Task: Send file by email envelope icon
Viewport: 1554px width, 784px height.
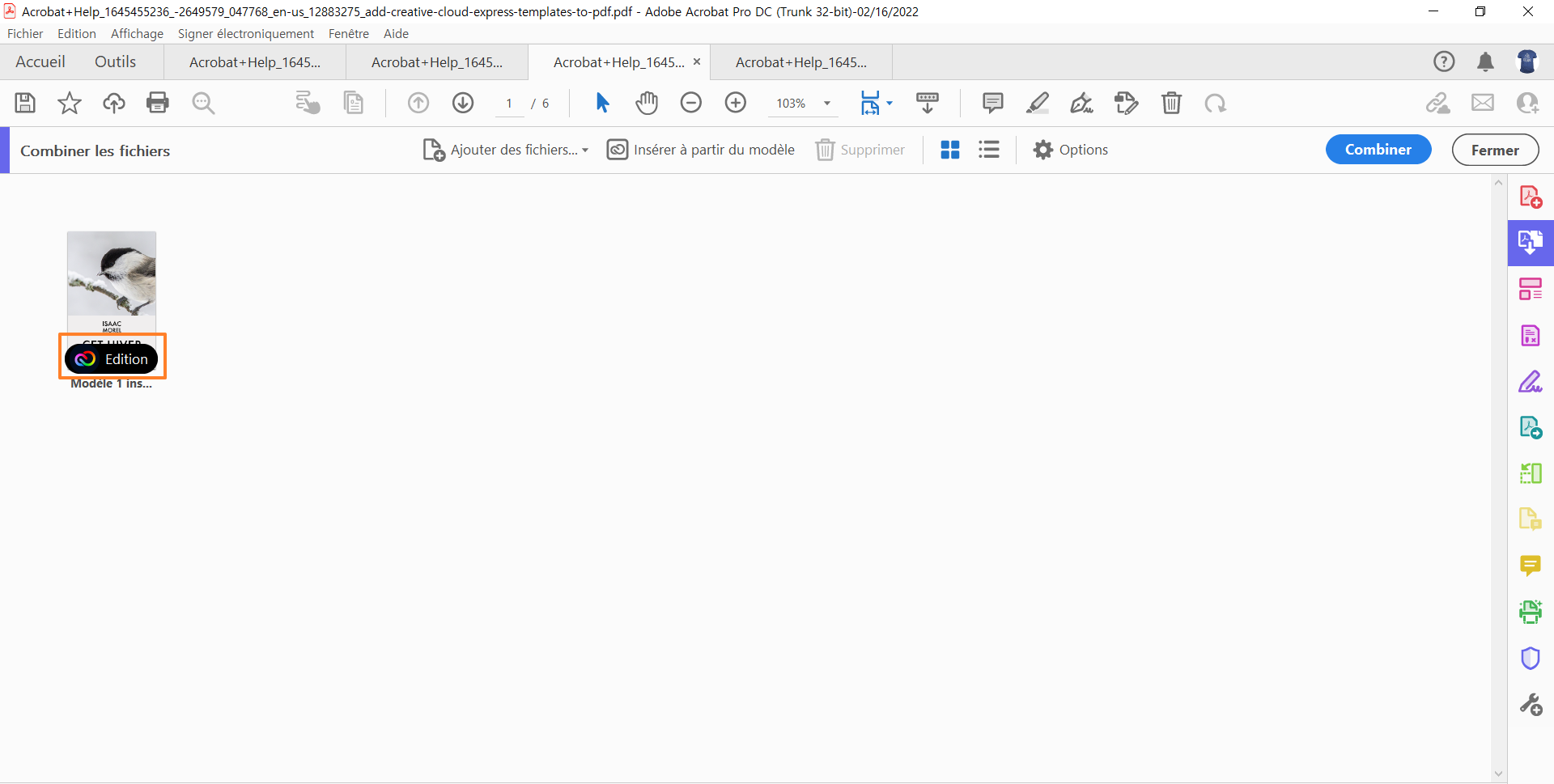Action: (x=1483, y=103)
